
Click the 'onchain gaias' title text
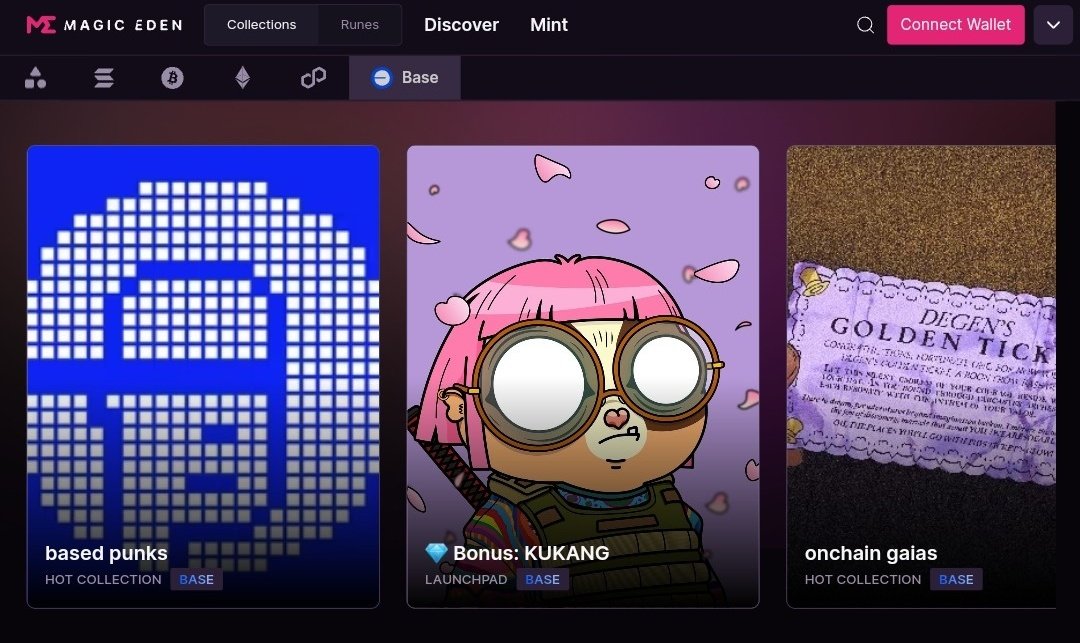click(x=871, y=553)
